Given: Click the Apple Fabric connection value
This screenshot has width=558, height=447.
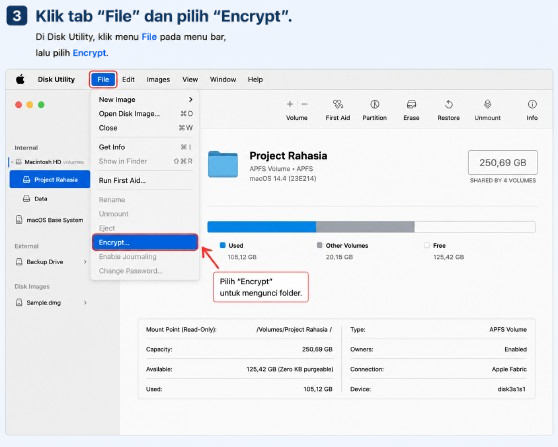Looking at the screenshot, I should [509, 369].
